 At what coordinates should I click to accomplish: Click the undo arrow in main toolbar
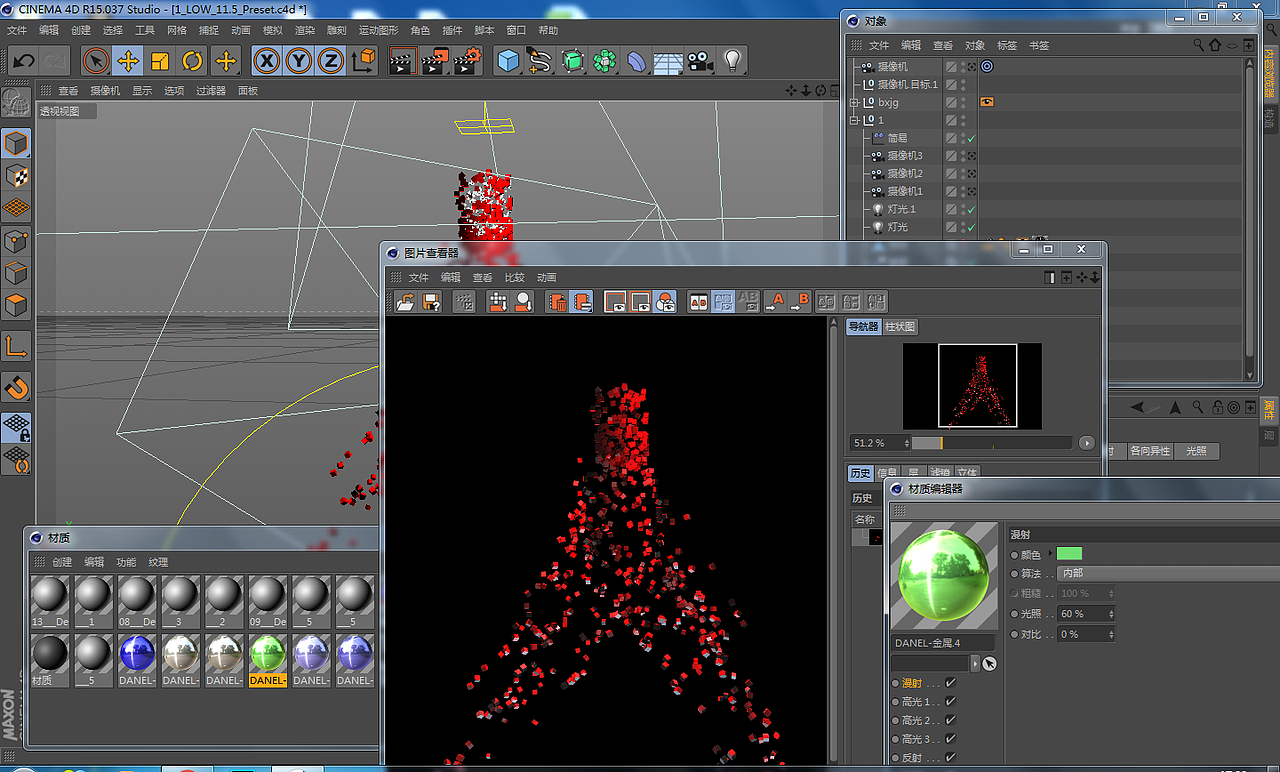click(24, 61)
